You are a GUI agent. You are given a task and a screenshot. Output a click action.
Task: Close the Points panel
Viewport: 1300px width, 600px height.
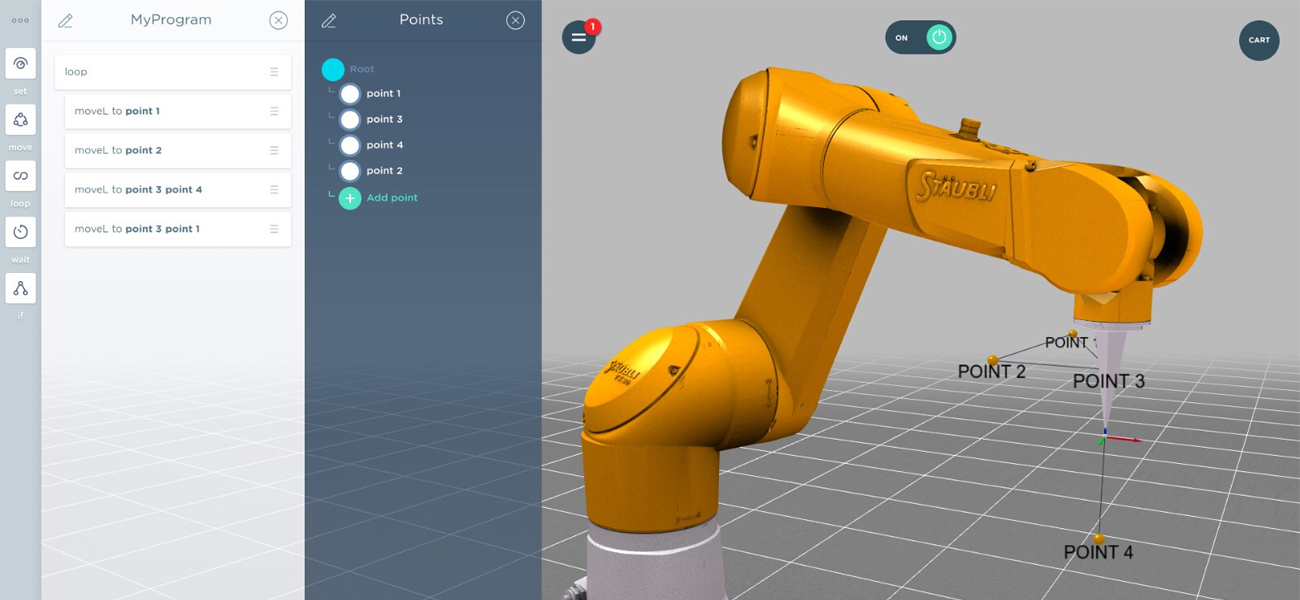[x=515, y=20]
